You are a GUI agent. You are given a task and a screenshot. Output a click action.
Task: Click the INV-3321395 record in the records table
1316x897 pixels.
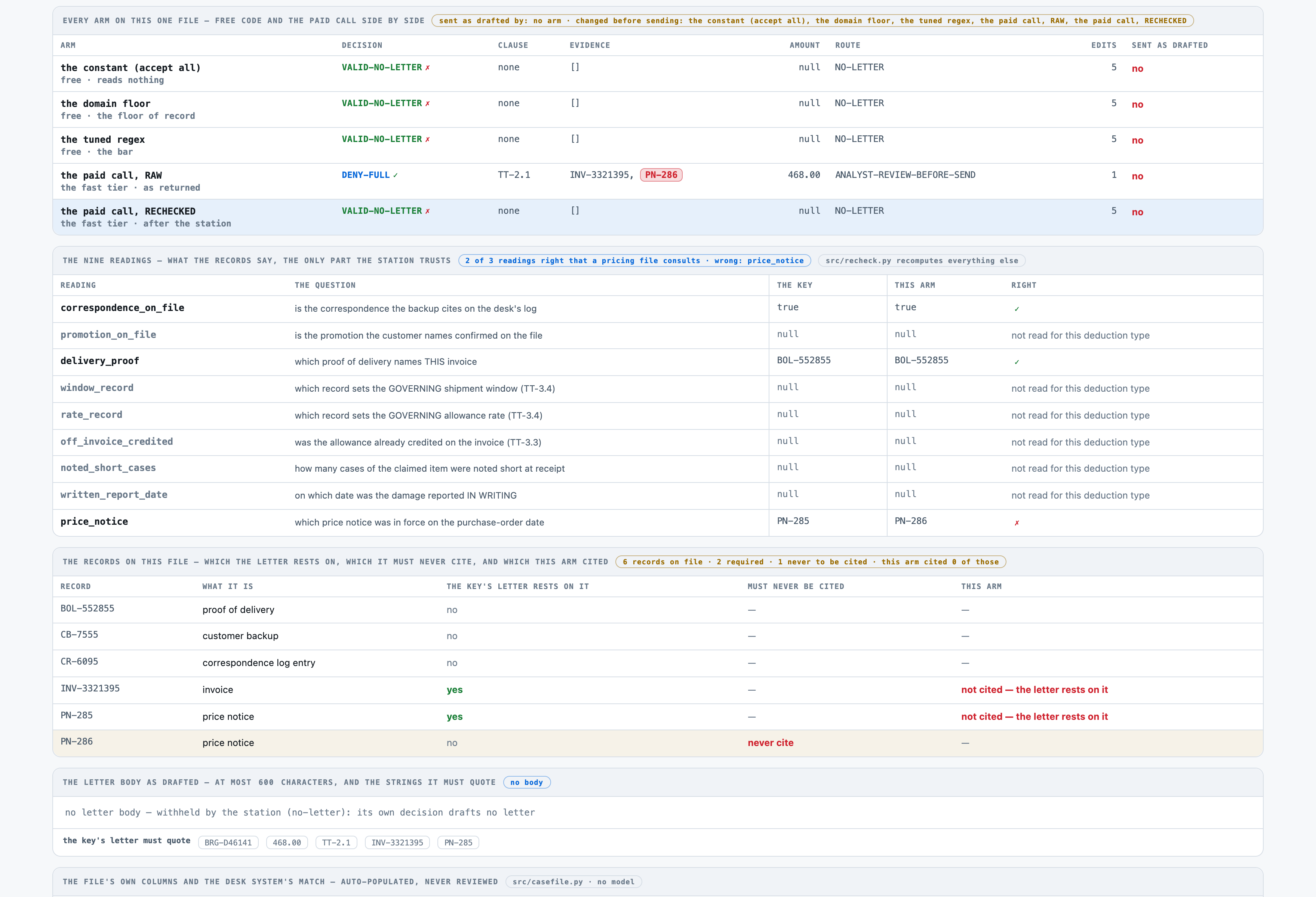point(90,689)
